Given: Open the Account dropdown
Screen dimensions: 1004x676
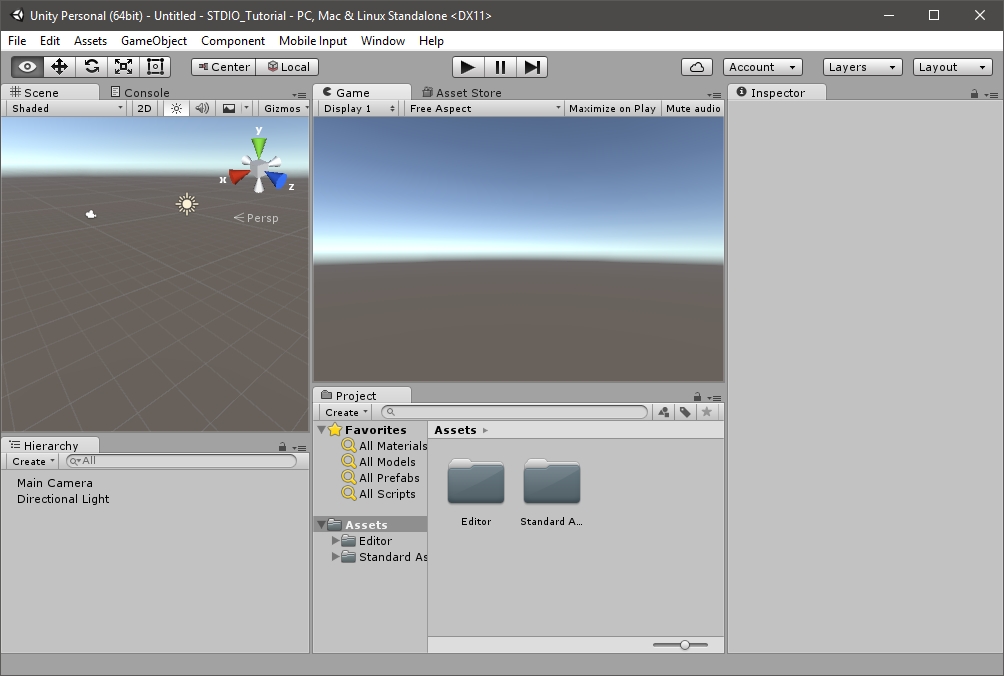Looking at the screenshot, I should click(763, 67).
